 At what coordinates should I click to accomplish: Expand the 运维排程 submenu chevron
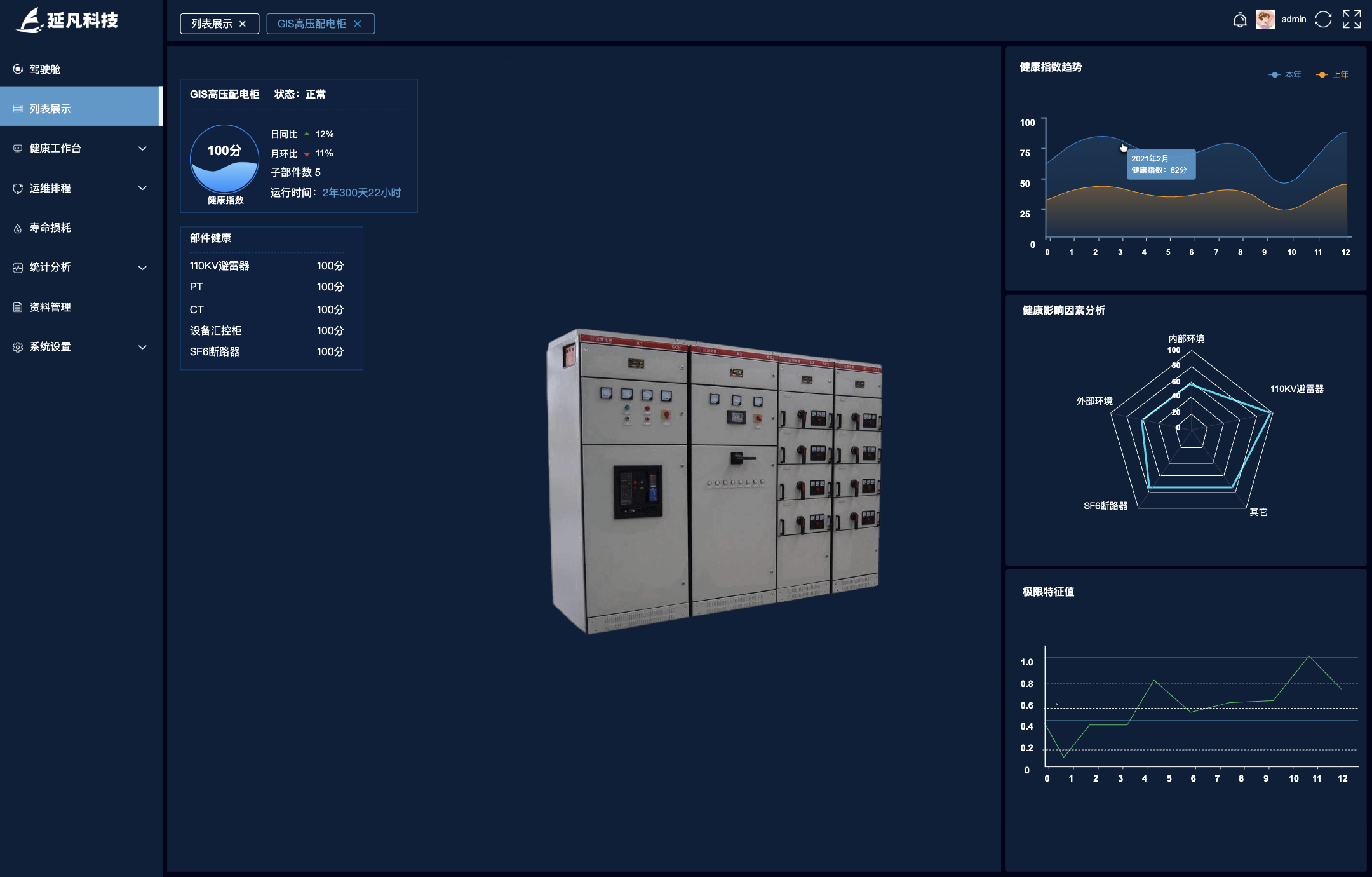tap(142, 188)
